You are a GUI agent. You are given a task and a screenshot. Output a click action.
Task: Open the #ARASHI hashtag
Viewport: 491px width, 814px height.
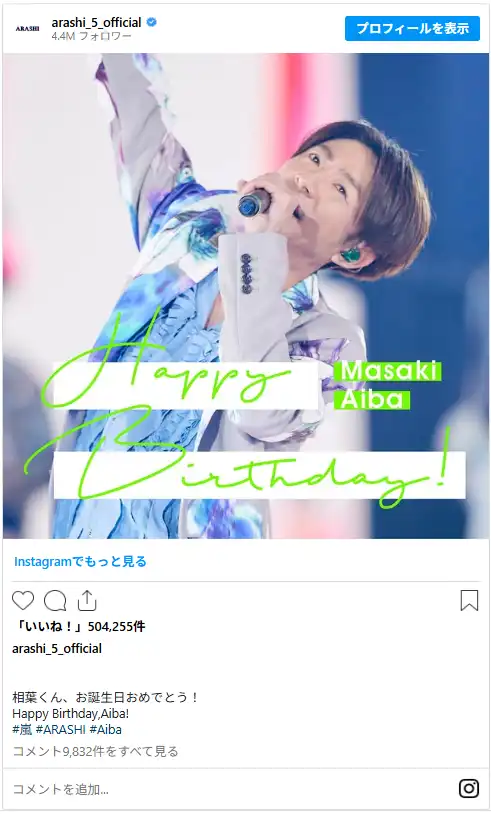click(61, 729)
